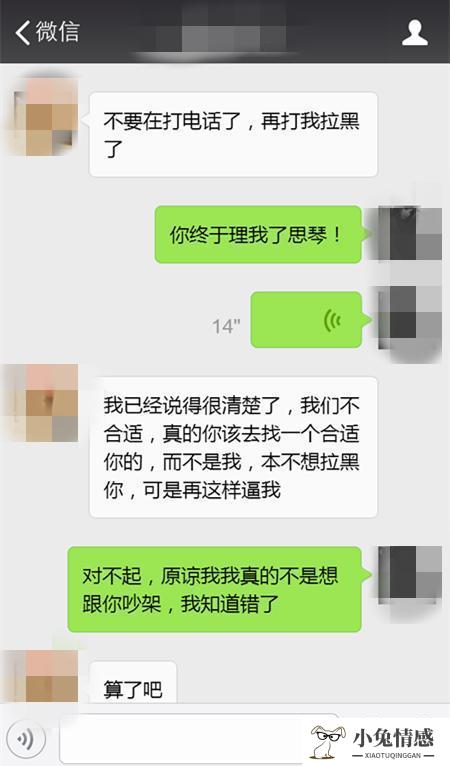
Task: Select the 不要在打电话了 message bubble
Action: (x=234, y=134)
